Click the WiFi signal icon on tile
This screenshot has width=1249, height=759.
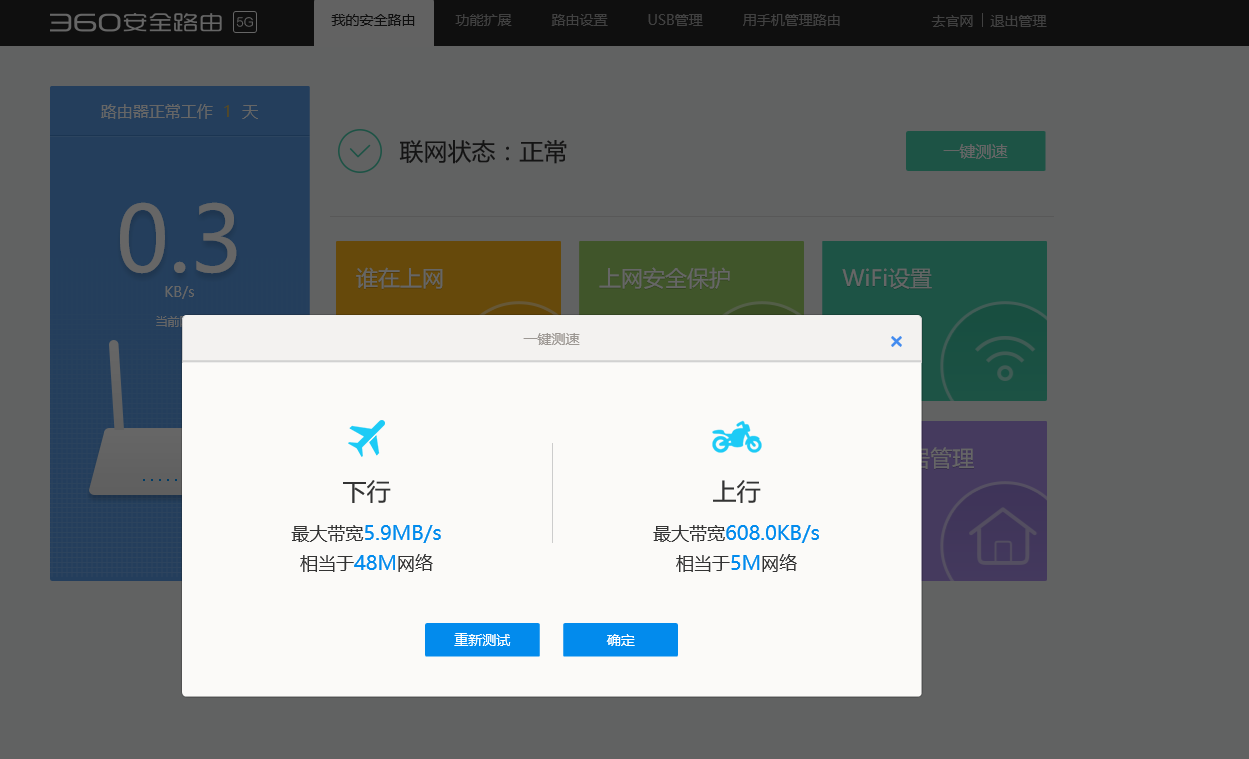(x=1003, y=355)
